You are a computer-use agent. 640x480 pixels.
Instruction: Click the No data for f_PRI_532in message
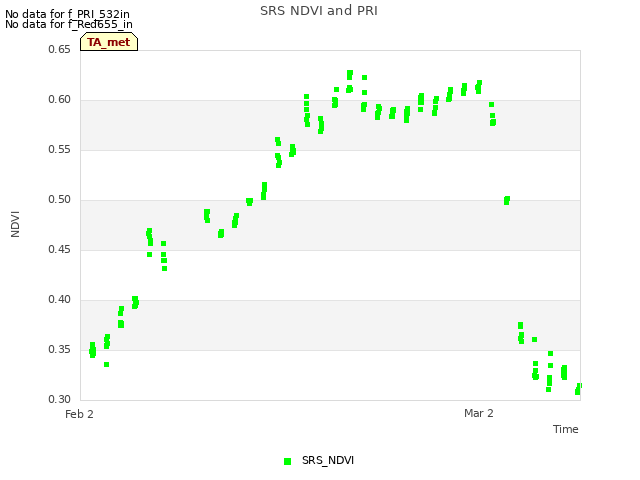[67, 14]
